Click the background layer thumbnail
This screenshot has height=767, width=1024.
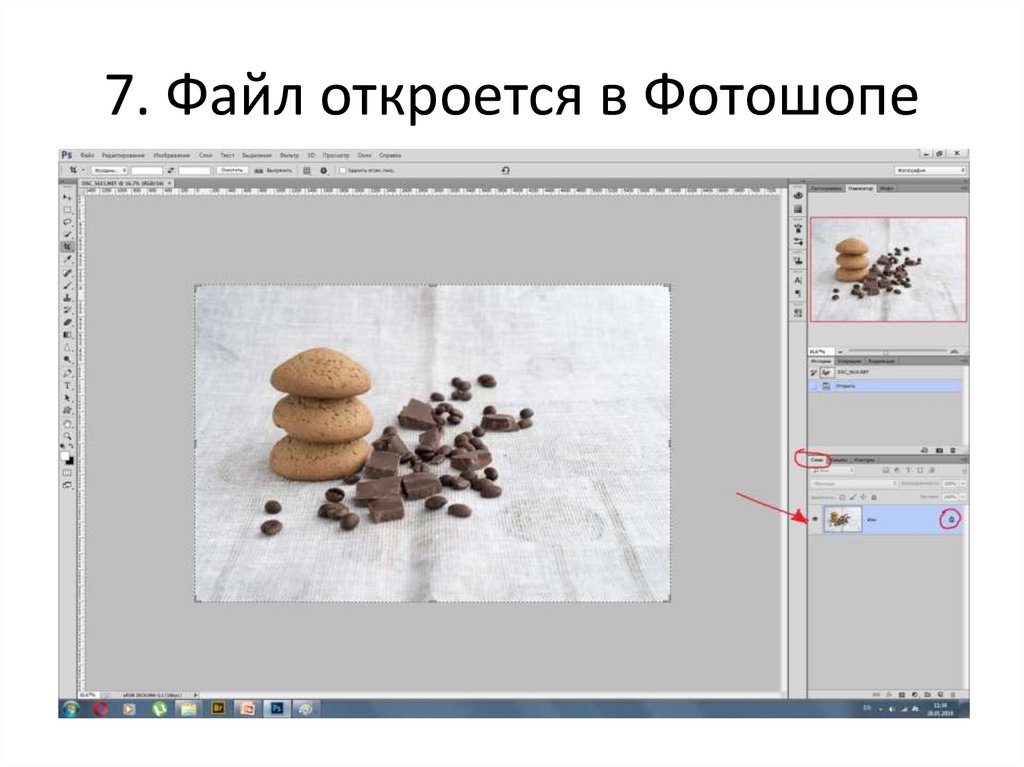843,519
